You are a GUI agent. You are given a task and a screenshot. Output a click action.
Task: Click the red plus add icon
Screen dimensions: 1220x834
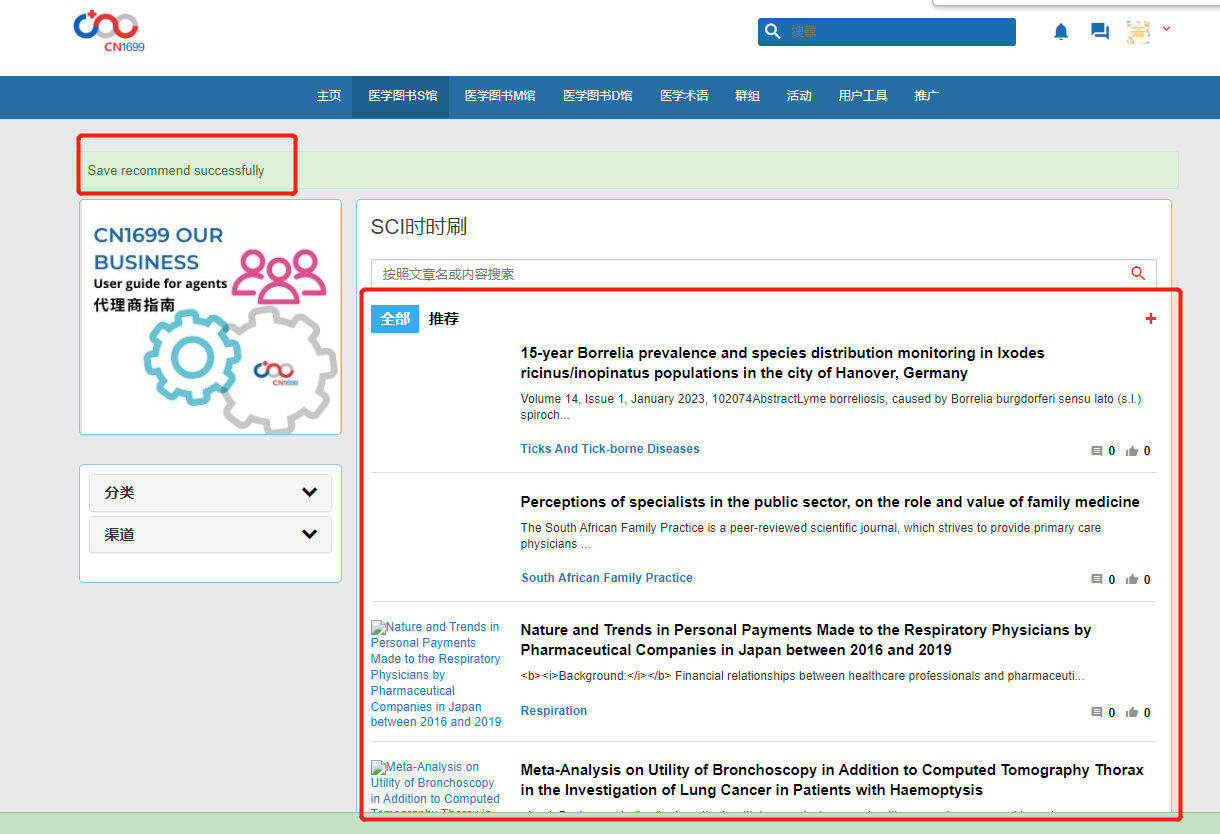click(x=1151, y=319)
